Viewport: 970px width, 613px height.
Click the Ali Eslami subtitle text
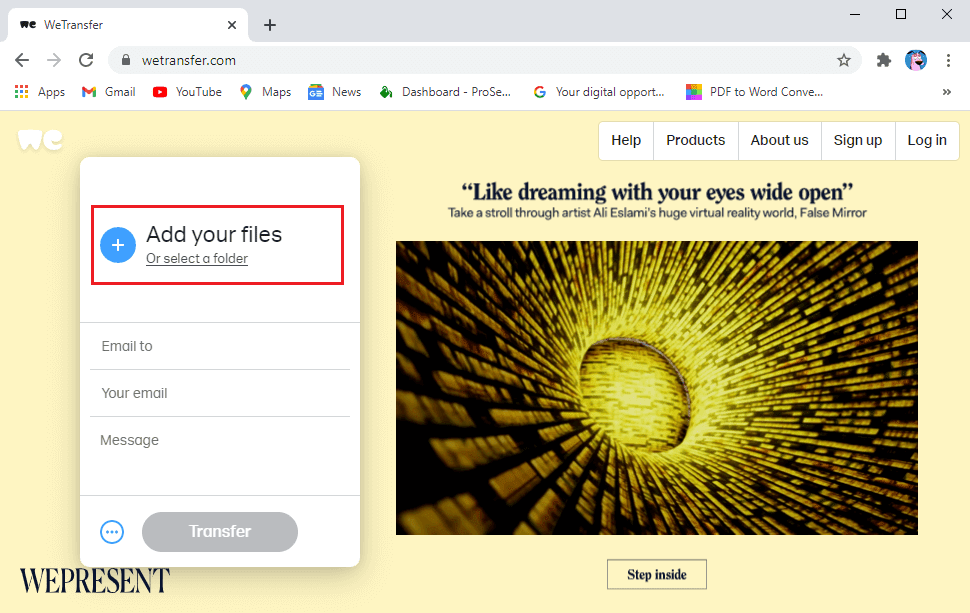coord(657,213)
